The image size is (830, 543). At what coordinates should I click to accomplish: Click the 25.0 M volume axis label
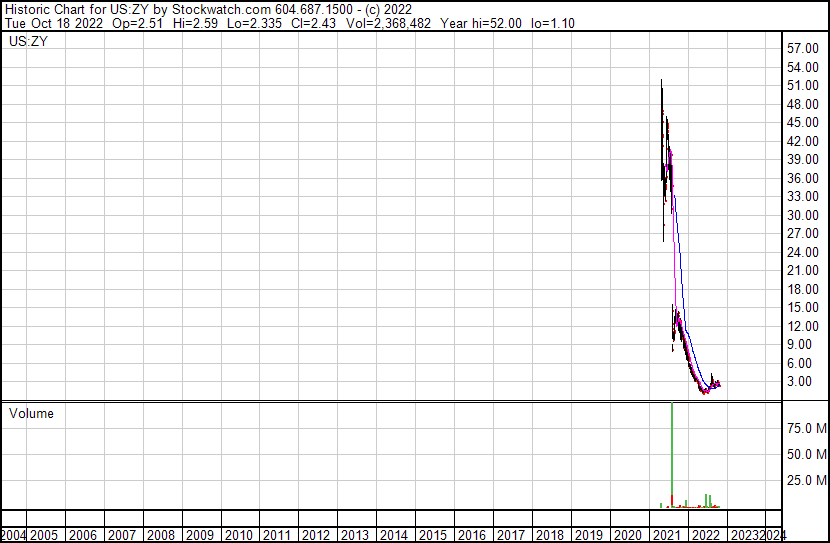click(x=806, y=480)
